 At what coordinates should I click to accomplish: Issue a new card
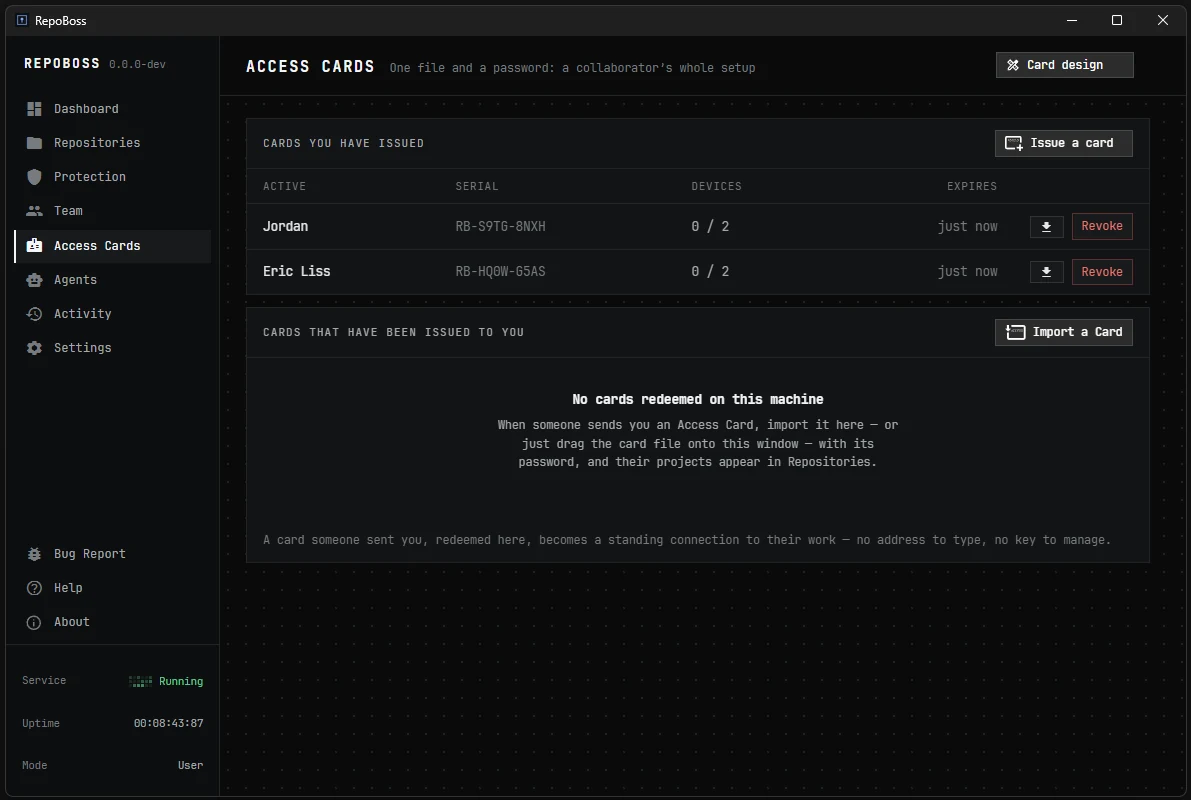(x=1063, y=143)
